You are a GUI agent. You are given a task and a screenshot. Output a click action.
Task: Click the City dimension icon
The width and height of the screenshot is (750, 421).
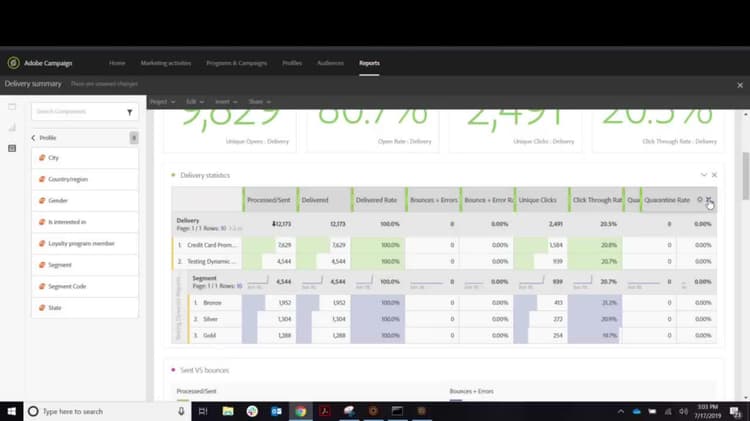[x=42, y=158]
